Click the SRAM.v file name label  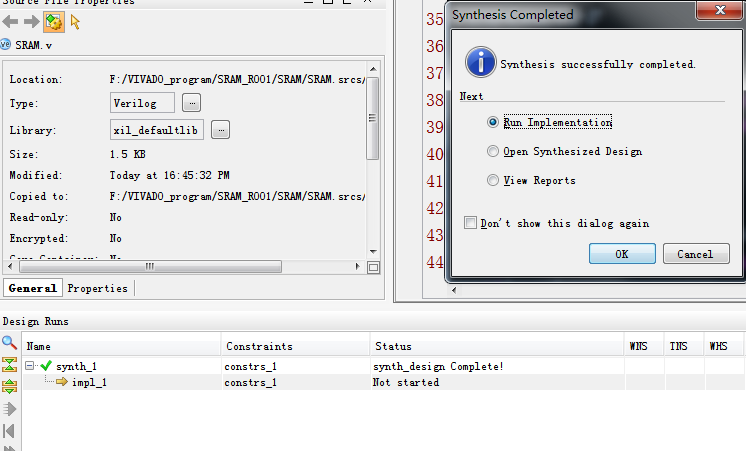tap(34, 45)
